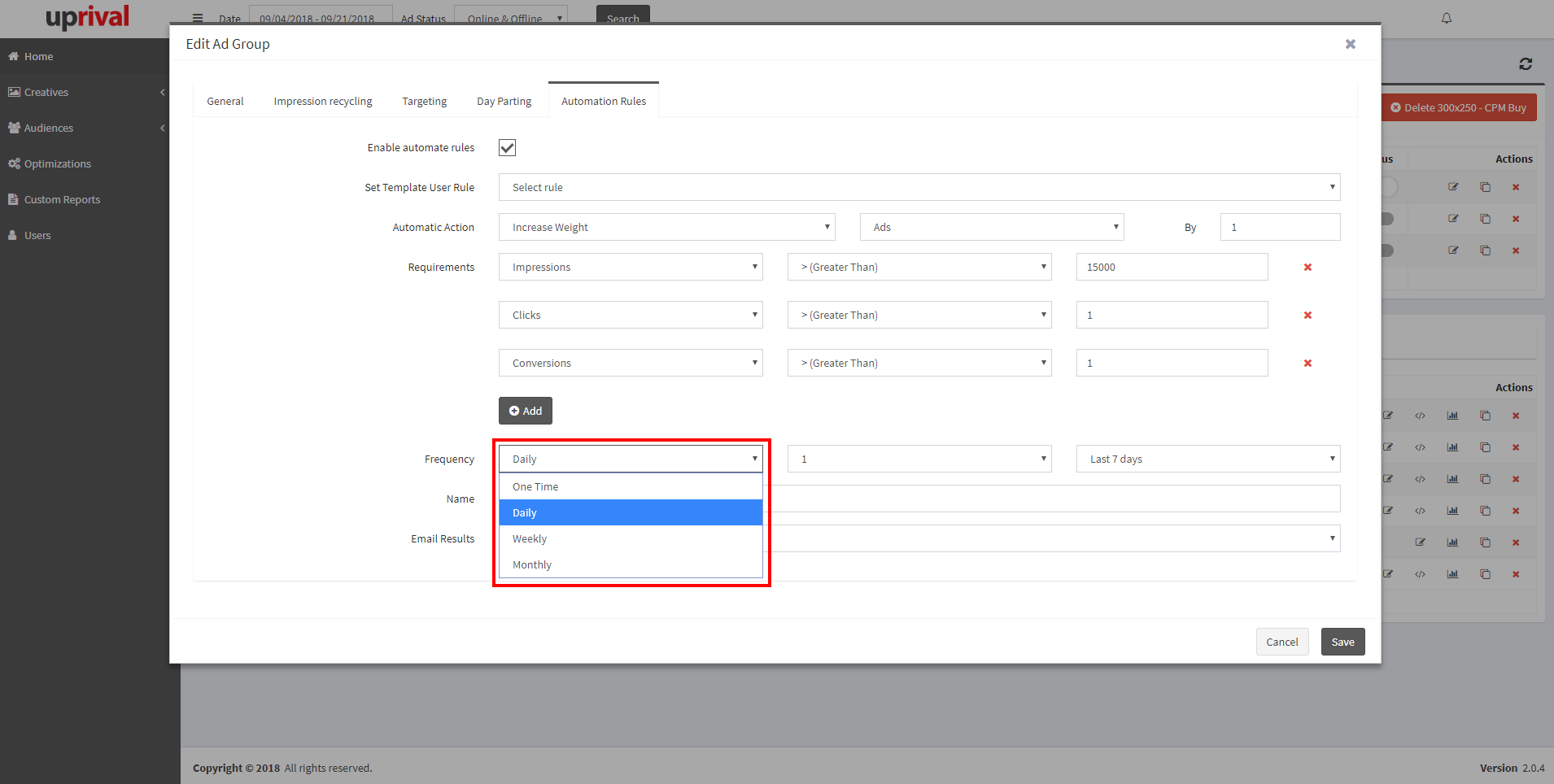This screenshot has height=784, width=1554.
Task: Select Monthly frequency option
Action: point(631,564)
